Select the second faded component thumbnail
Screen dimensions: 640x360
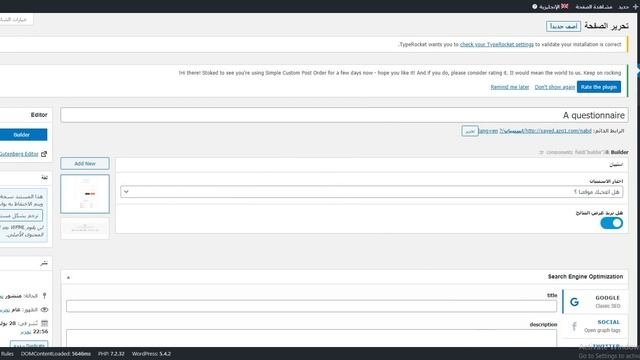[85, 228]
